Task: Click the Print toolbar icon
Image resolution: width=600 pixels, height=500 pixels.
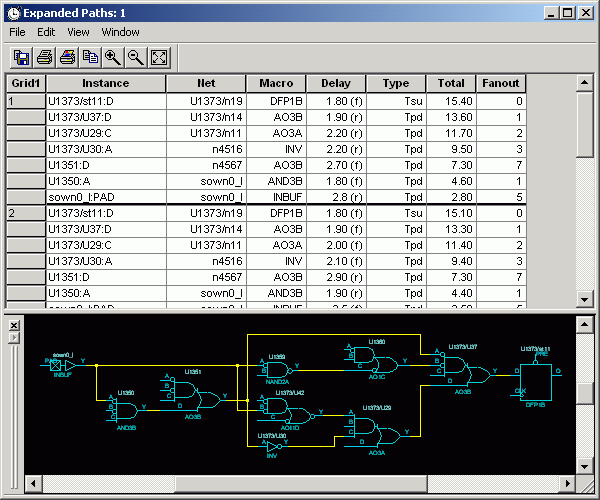Action: (44, 58)
